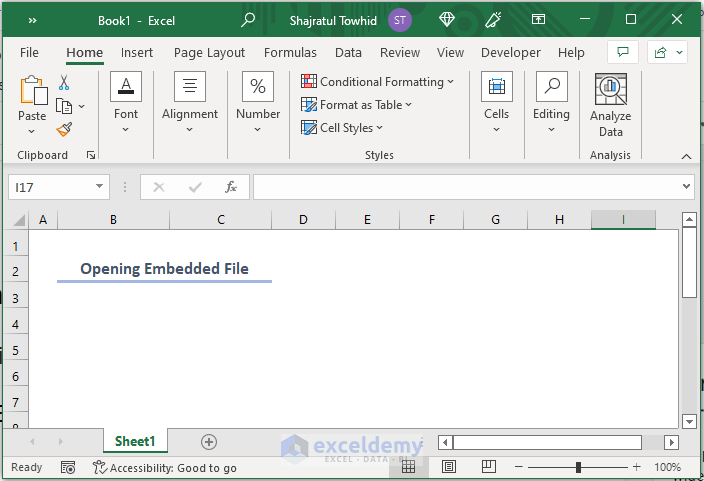Click the Paste clipboard icon
704x481 pixels.
34,91
